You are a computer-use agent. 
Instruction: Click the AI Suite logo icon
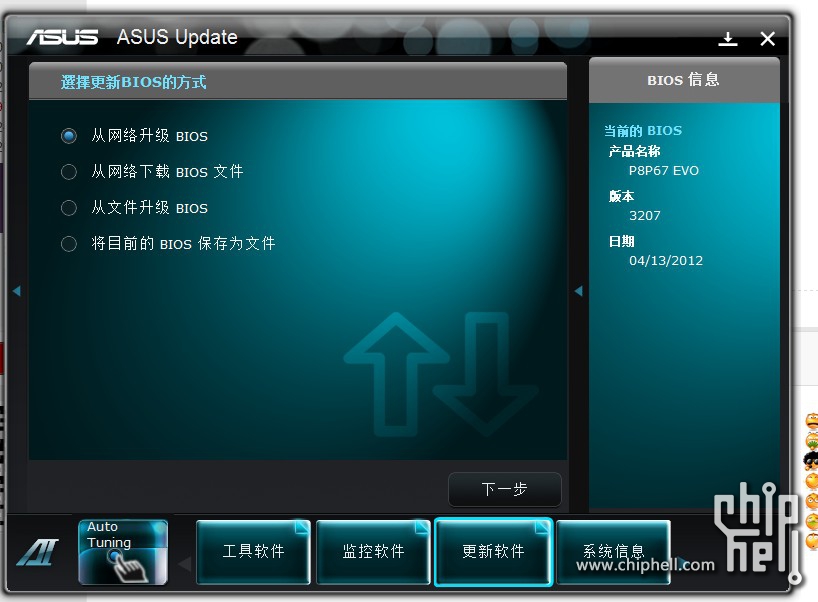point(38,552)
